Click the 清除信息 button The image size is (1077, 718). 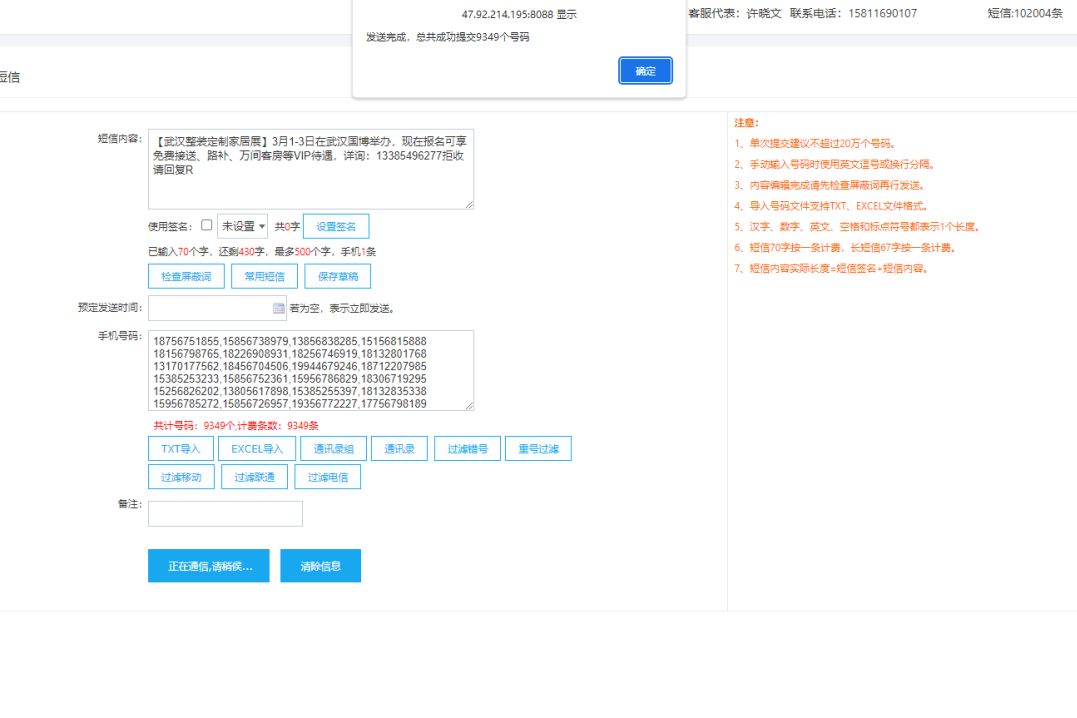(x=320, y=566)
